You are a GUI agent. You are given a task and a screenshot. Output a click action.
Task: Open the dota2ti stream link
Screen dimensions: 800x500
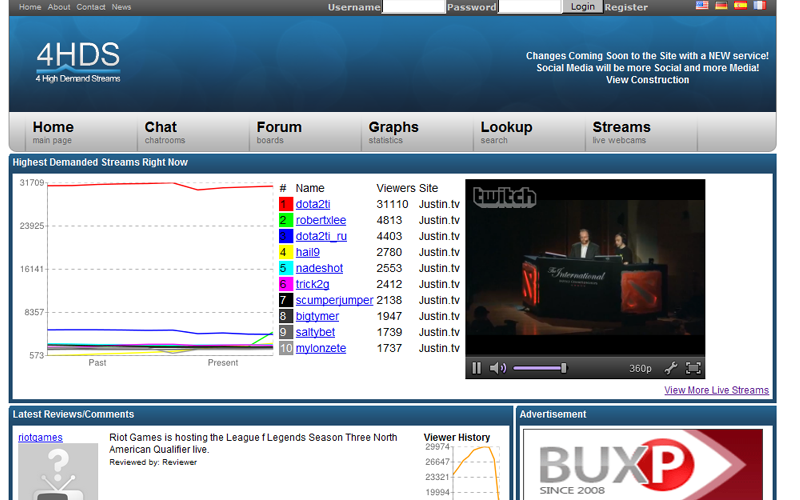point(312,204)
